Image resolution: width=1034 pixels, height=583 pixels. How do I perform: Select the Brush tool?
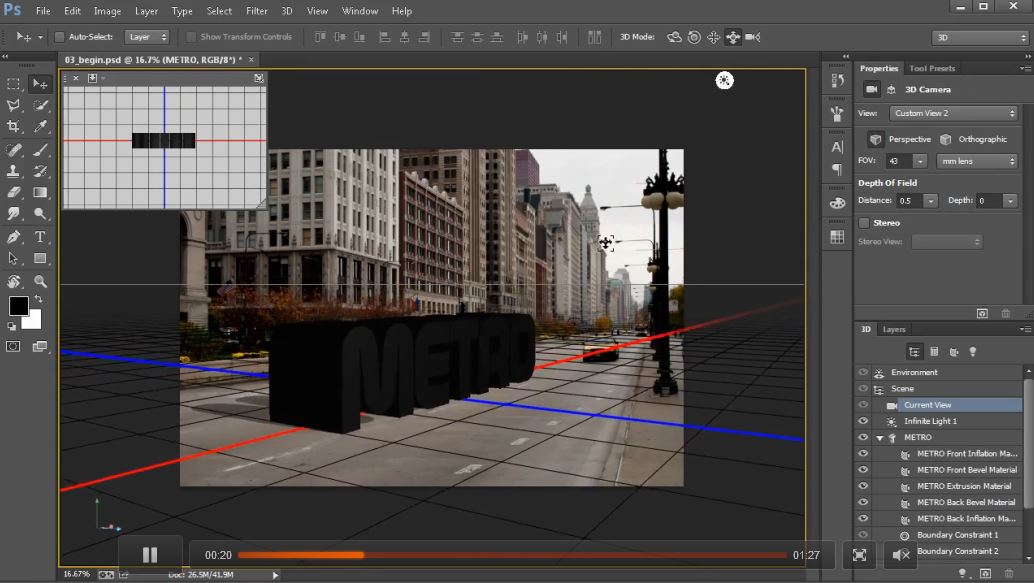[x=40, y=150]
